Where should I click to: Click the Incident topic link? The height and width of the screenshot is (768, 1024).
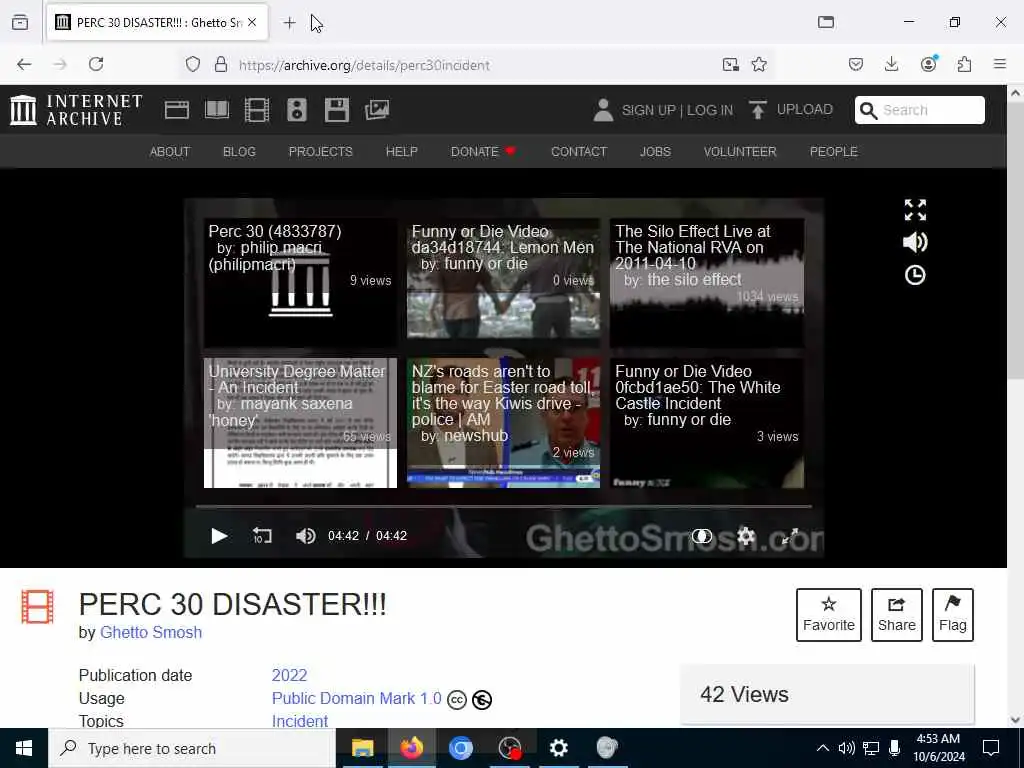(x=300, y=721)
